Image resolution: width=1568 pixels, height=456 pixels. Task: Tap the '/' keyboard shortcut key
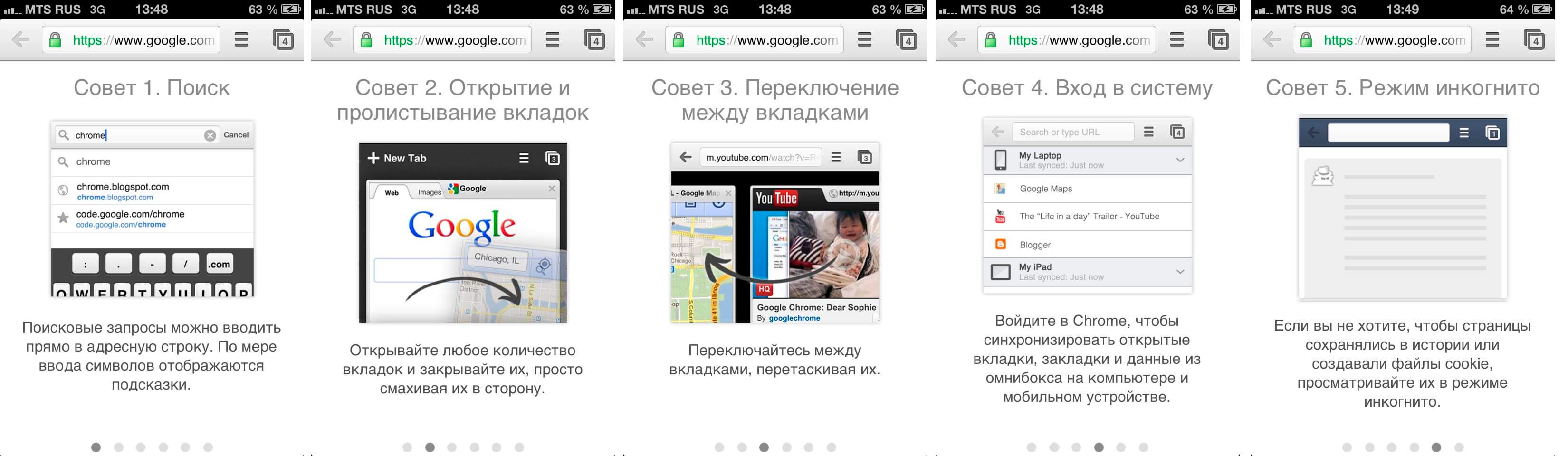point(186,264)
